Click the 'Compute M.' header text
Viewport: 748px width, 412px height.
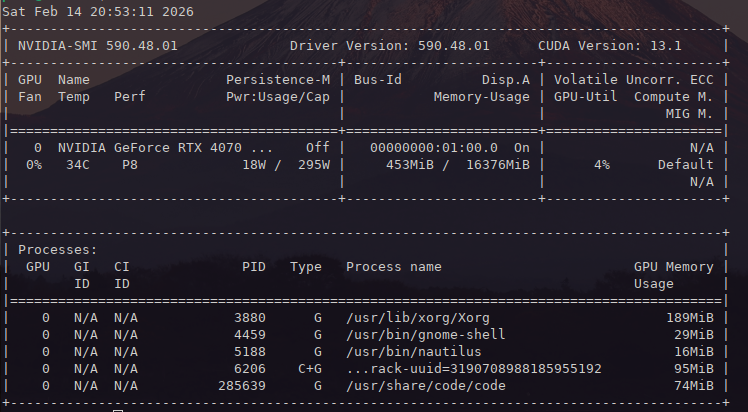[x=674, y=97]
